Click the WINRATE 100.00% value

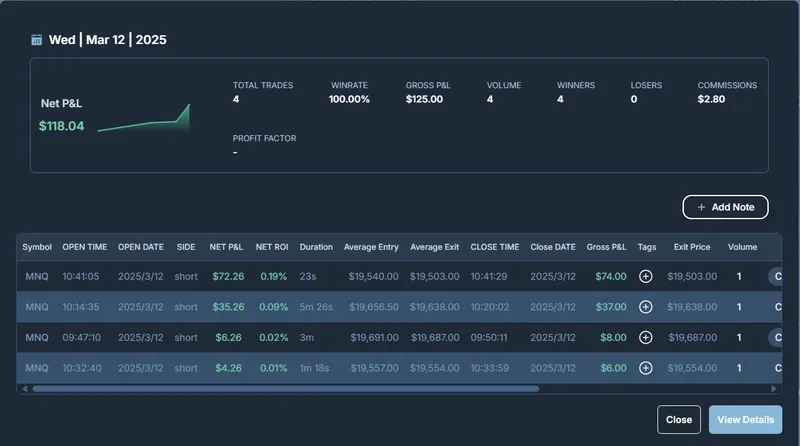[x=349, y=99]
